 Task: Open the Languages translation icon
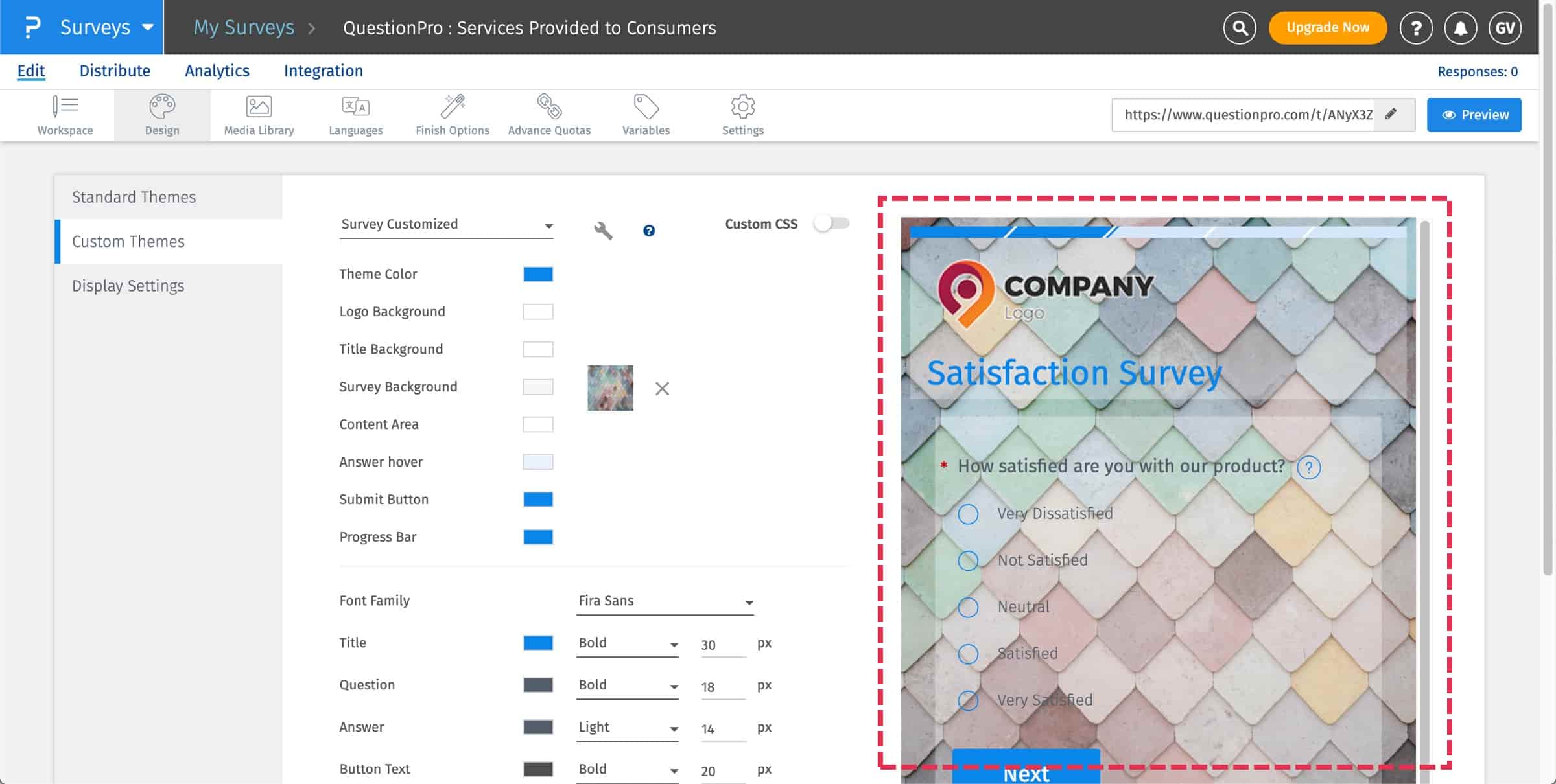pos(355,107)
